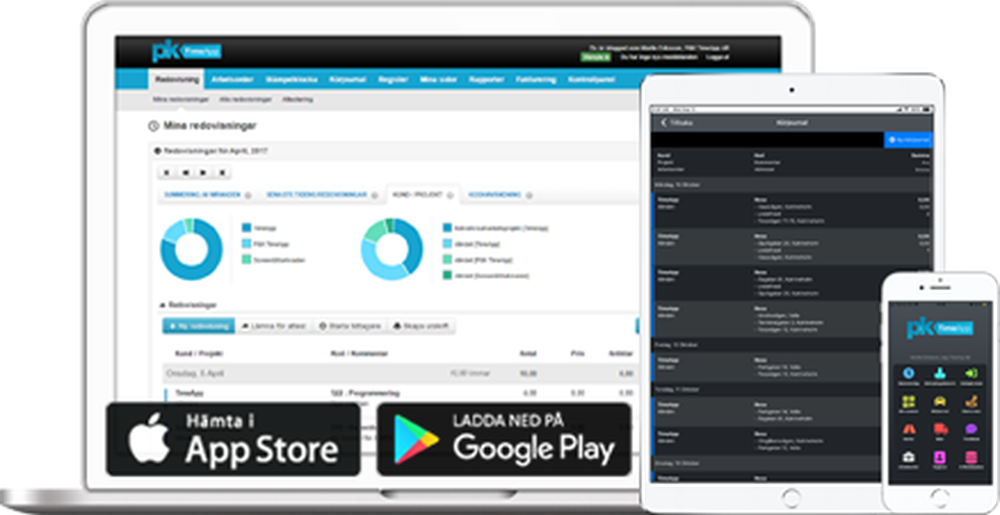Tap the phone home button
Viewport: 1000px width, 515px height.
click(x=940, y=498)
